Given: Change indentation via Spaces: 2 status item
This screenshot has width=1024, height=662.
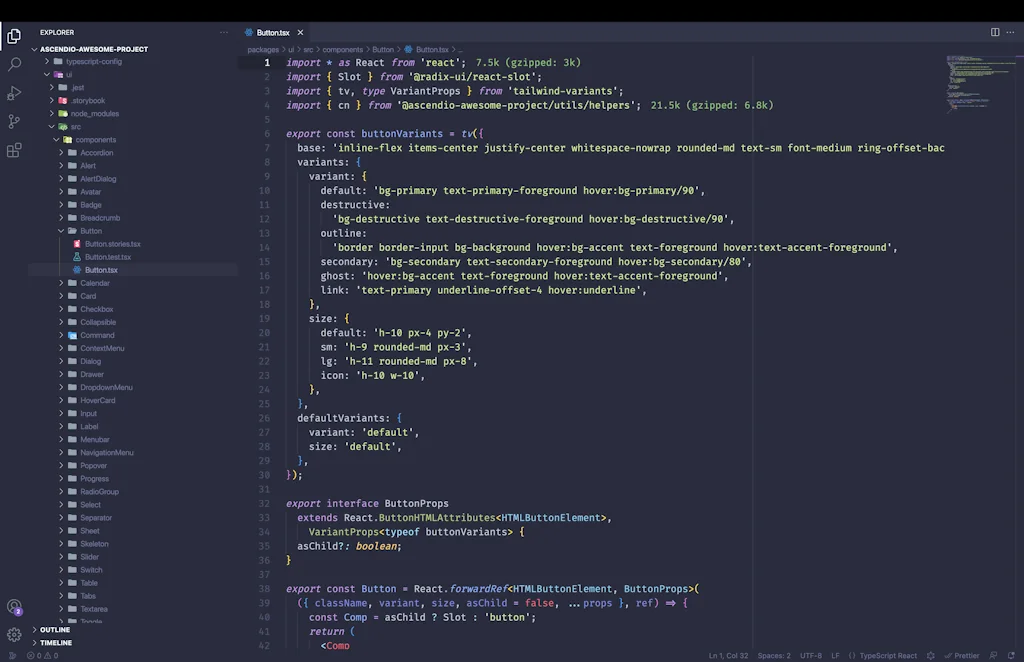Looking at the screenshot, I should [776, 655].
